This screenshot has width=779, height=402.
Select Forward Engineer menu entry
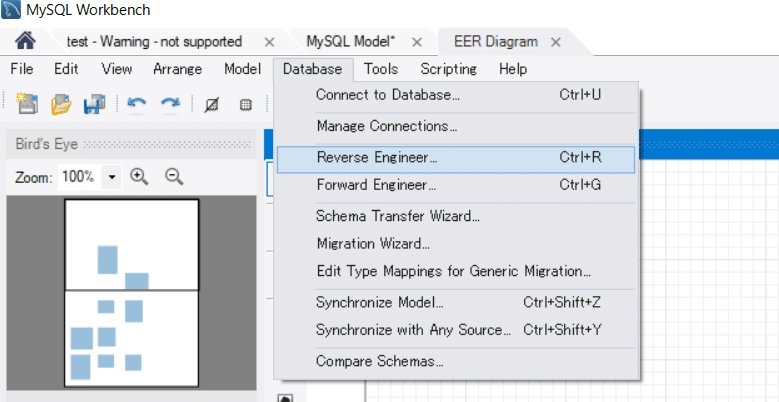coord(376,185)
